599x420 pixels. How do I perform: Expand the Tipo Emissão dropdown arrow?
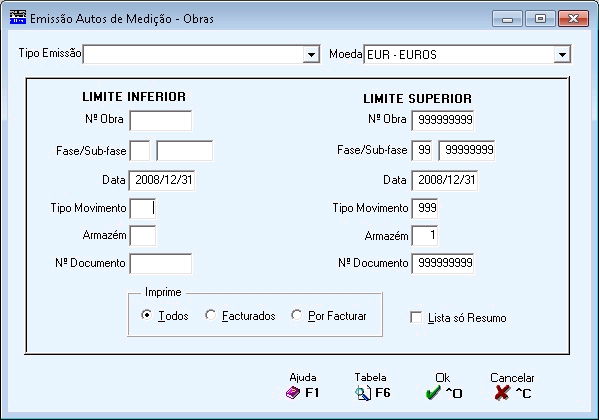click(x=311, y=55)
